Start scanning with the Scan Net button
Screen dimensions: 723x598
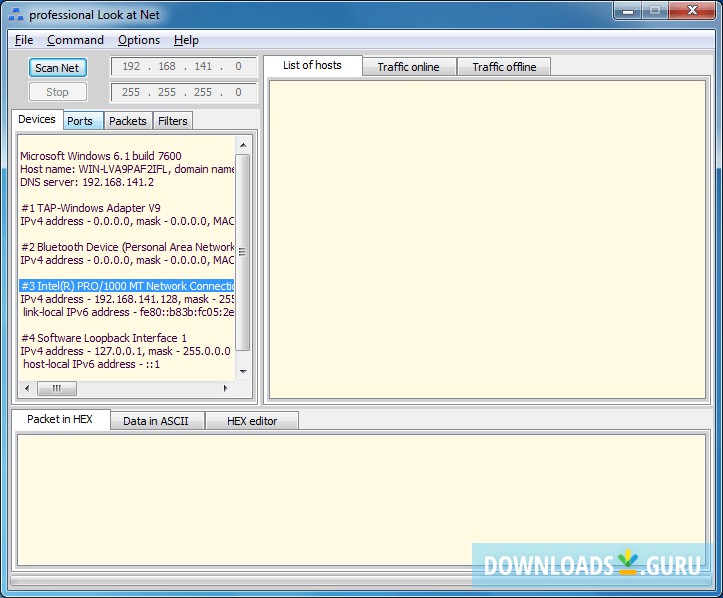(58, 68)
